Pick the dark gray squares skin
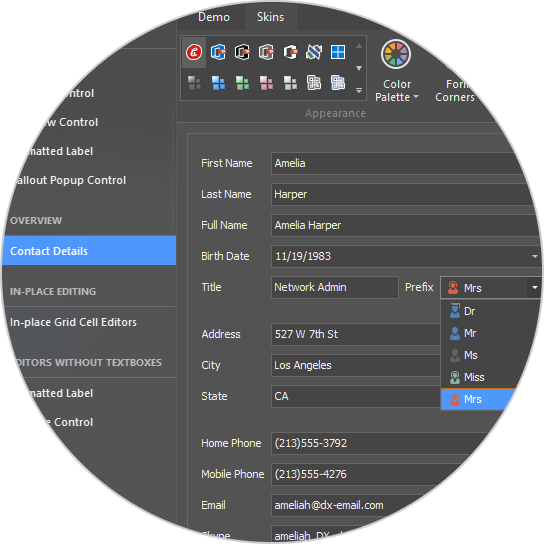The image size is (544, 544). [194, 83]
